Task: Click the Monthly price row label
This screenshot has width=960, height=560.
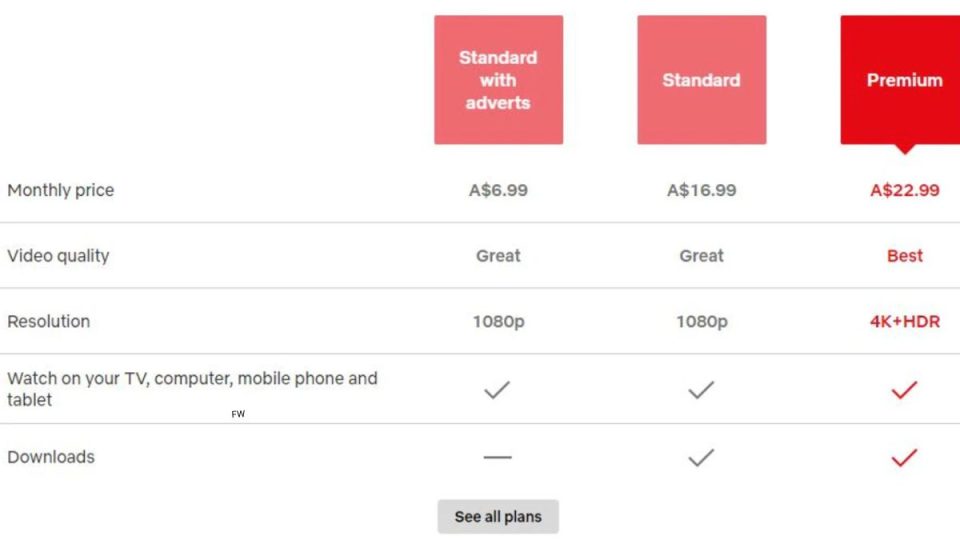Action: click(x=61, y=190)
